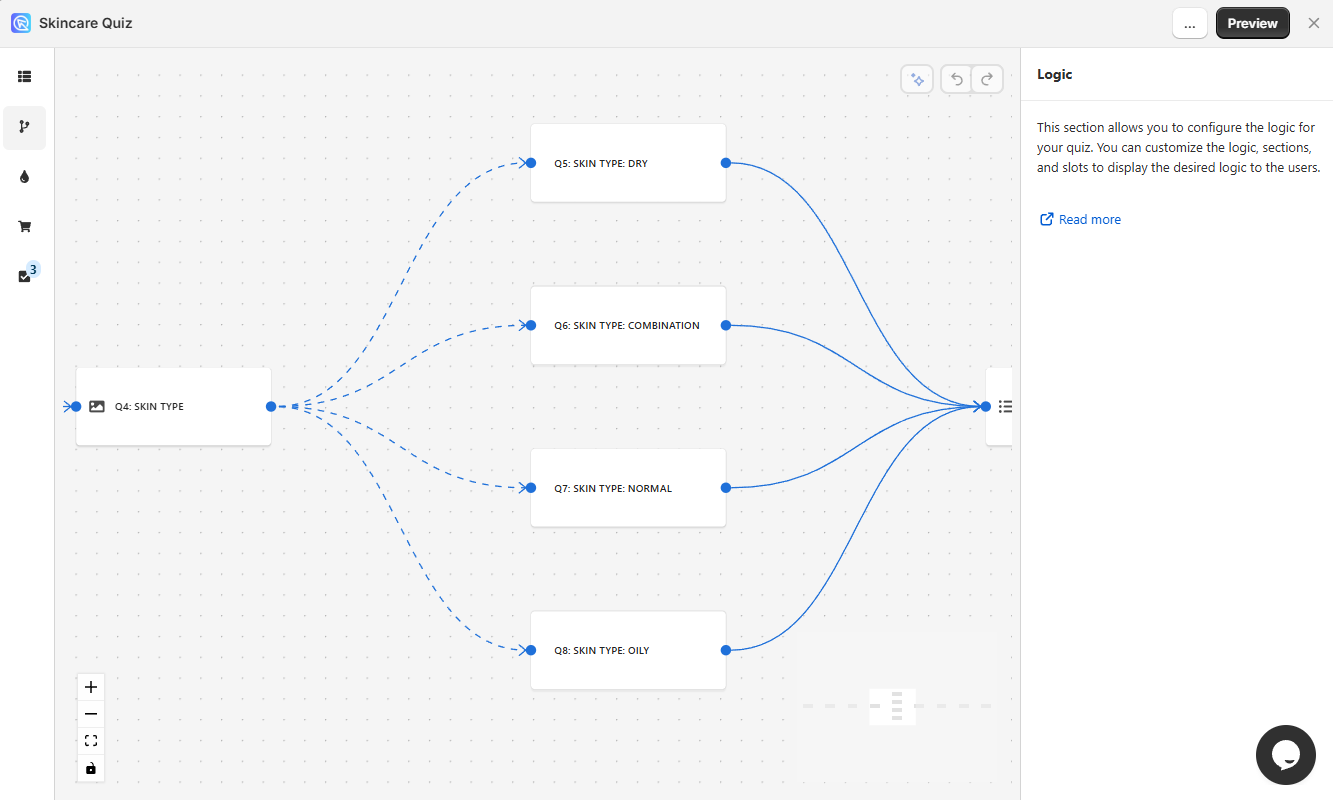The width and height of the screenshot is (1333, 800).
Task: Open the shopping cart sidebar icon
Action: [24, 227]
